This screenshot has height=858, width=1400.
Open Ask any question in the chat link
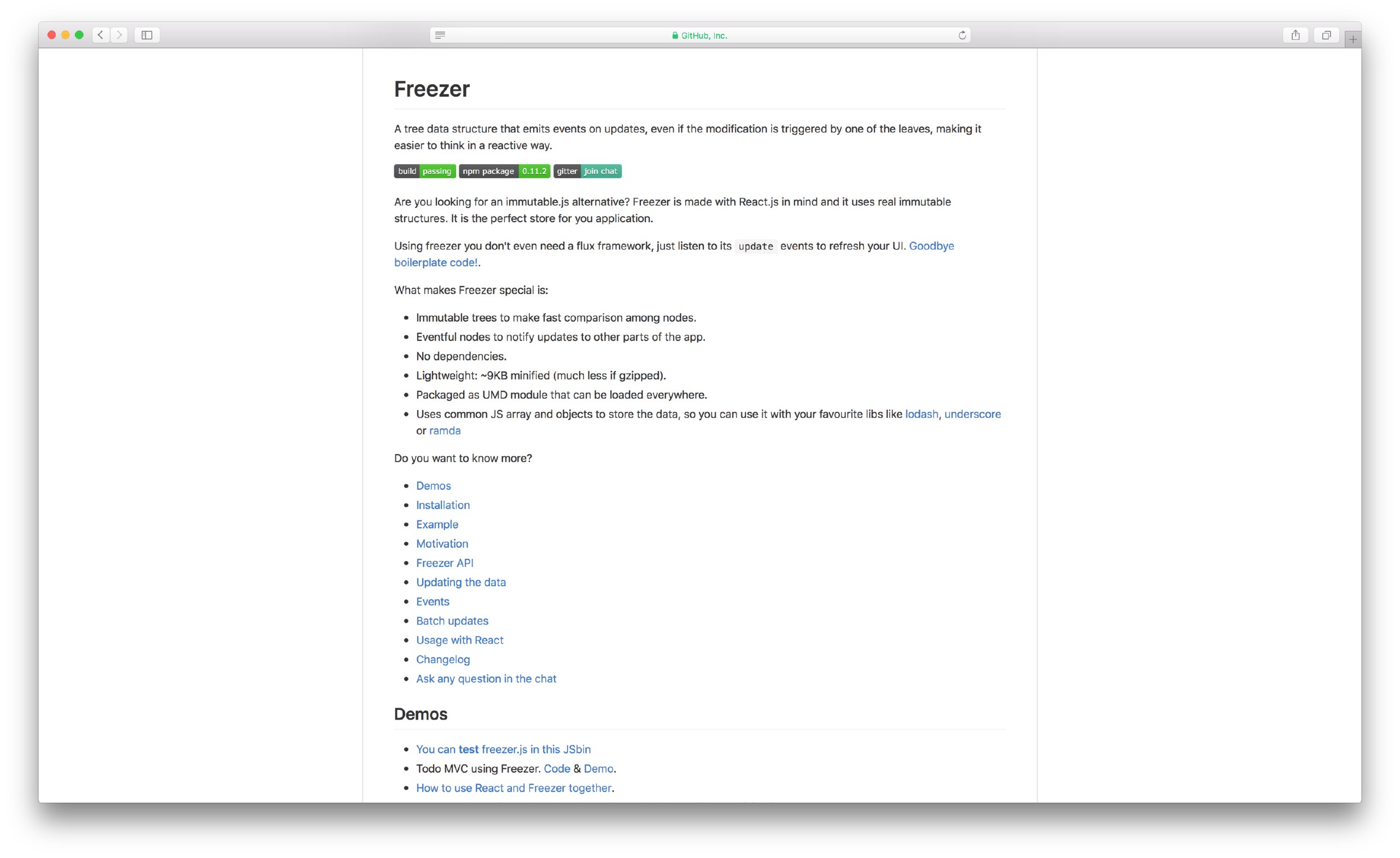pyautogui.click(x=486, y=679)
